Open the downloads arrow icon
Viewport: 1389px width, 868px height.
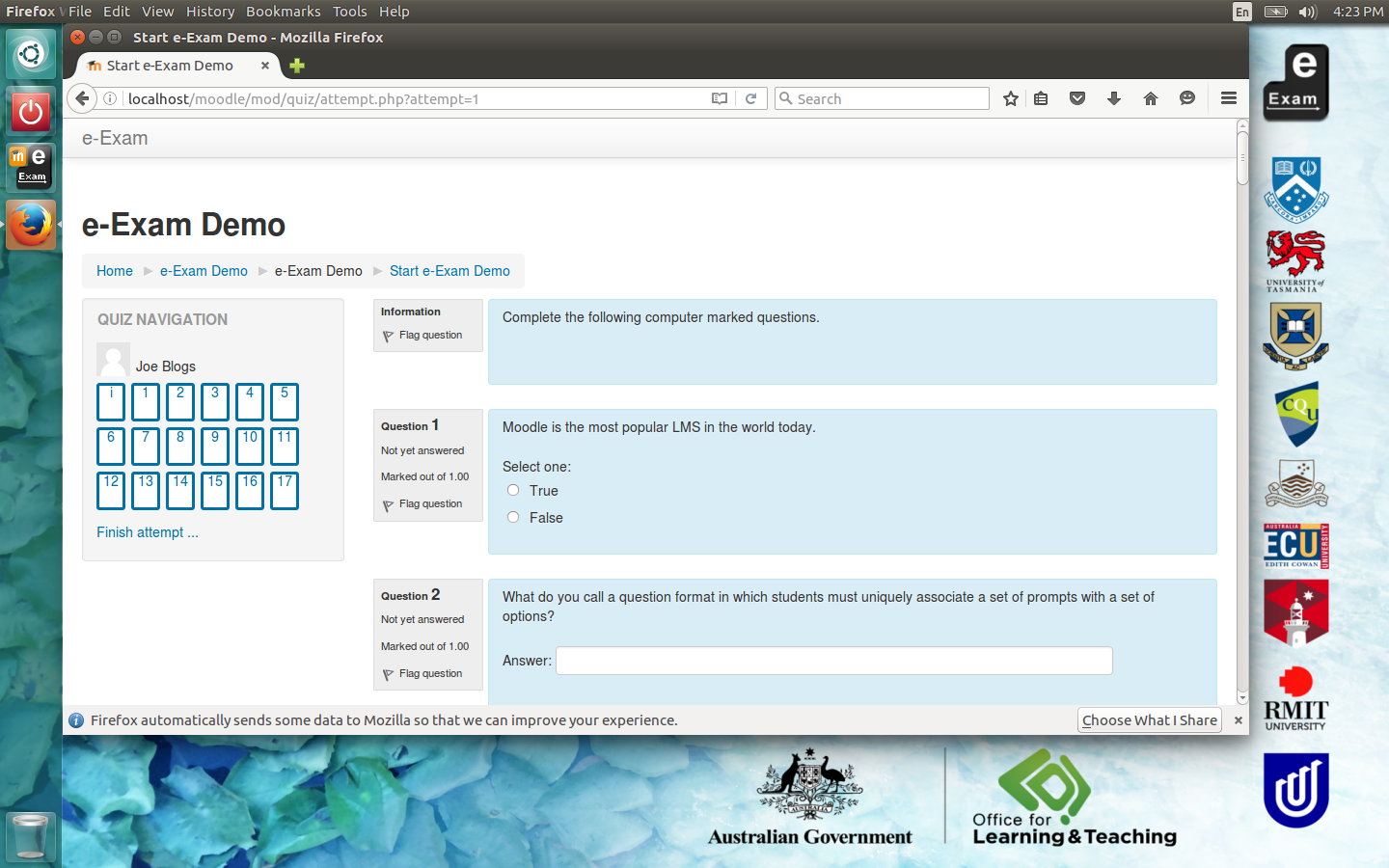1114,98
